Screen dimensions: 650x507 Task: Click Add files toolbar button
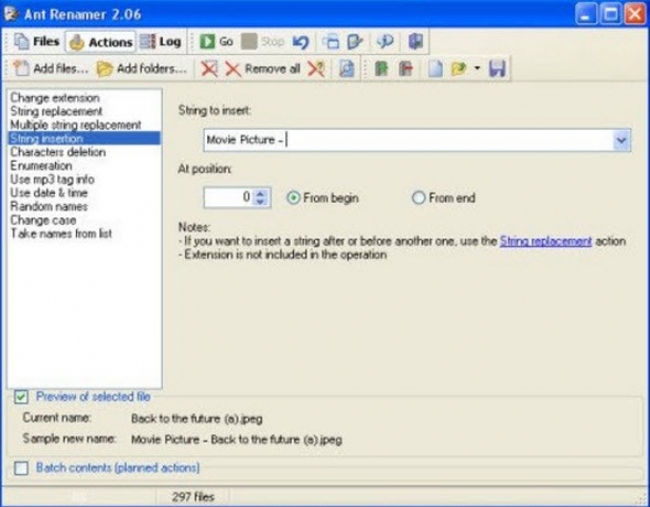point(48,69)
